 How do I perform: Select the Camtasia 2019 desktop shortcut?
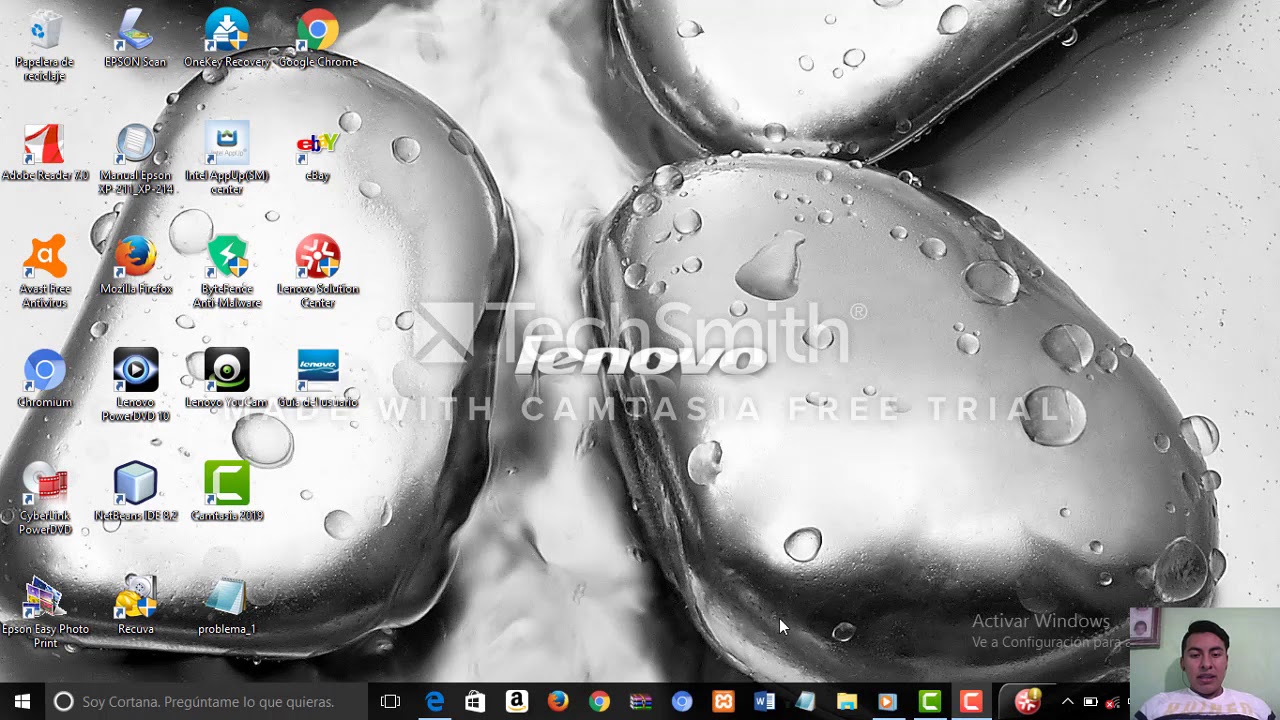coord(227,492)
